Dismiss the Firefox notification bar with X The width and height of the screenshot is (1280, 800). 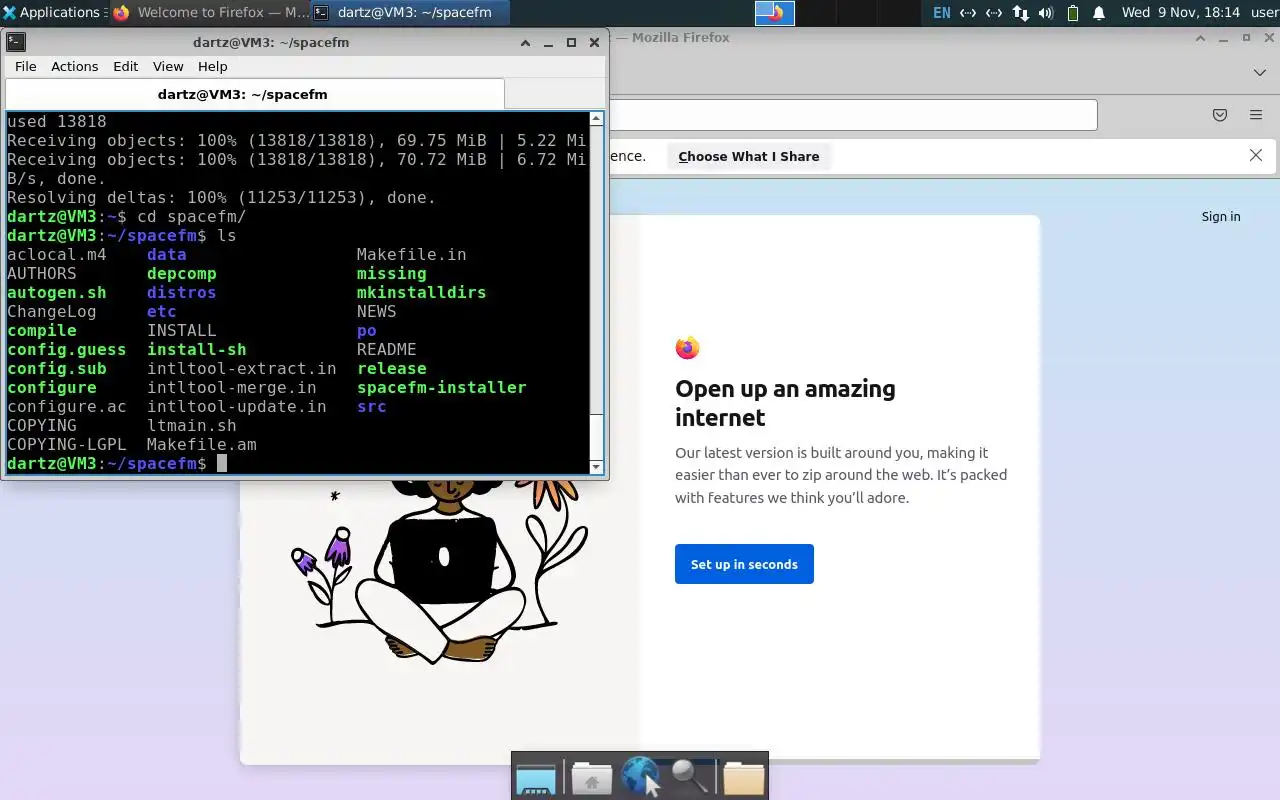[x=1256, y=155]
